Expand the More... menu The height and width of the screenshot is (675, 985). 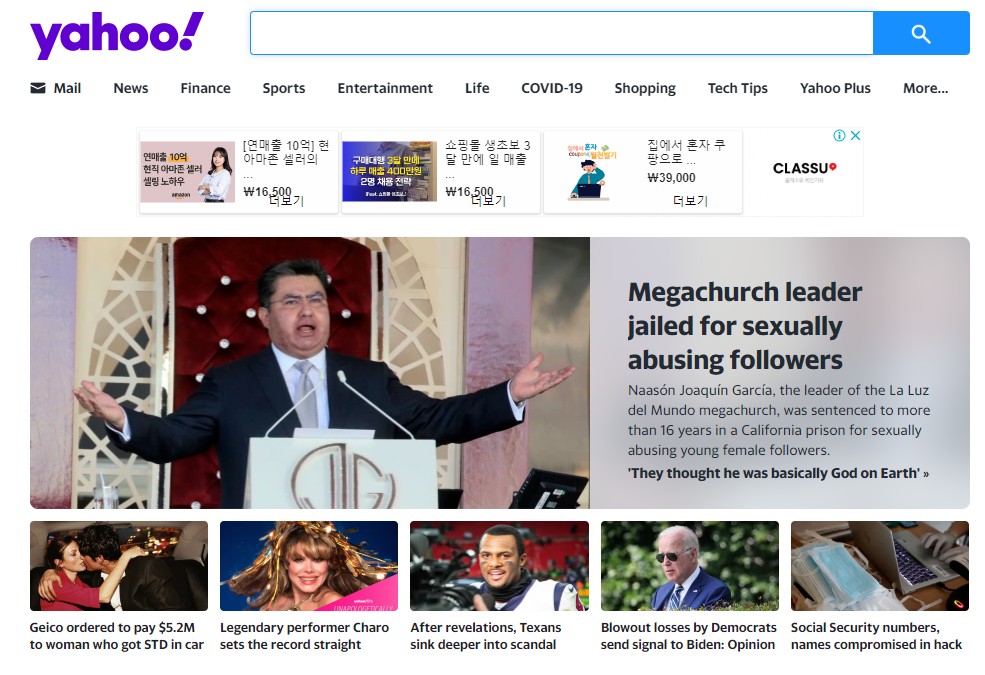click(925, 88)
